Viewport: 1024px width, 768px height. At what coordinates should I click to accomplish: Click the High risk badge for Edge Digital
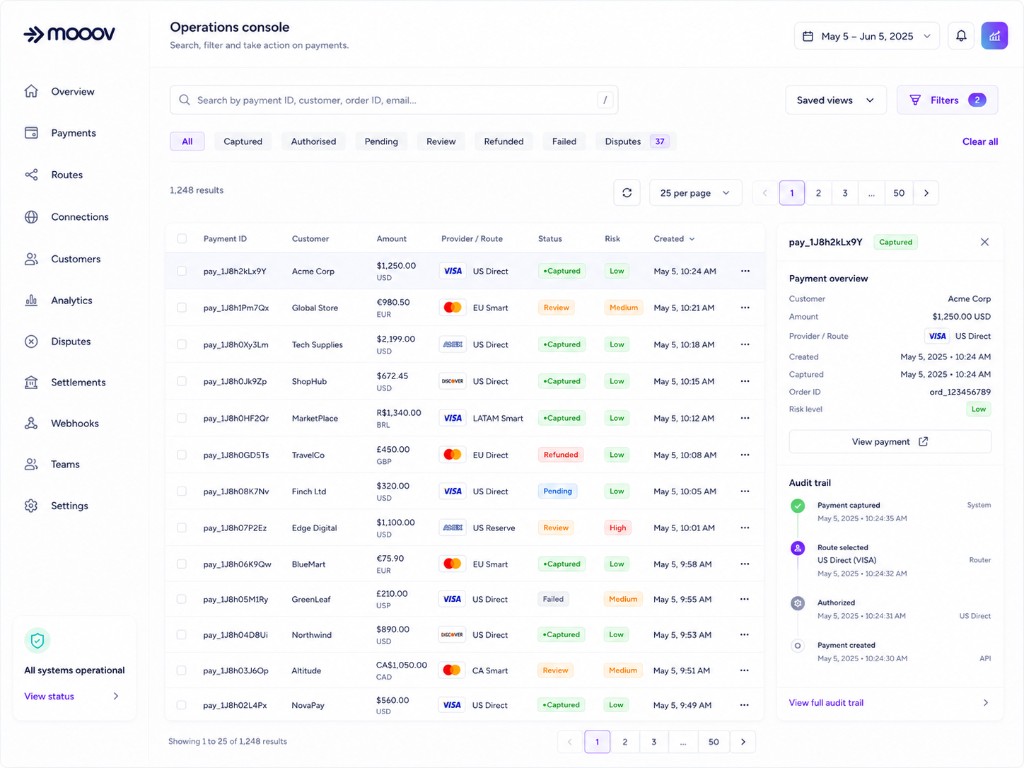[617, 528]
